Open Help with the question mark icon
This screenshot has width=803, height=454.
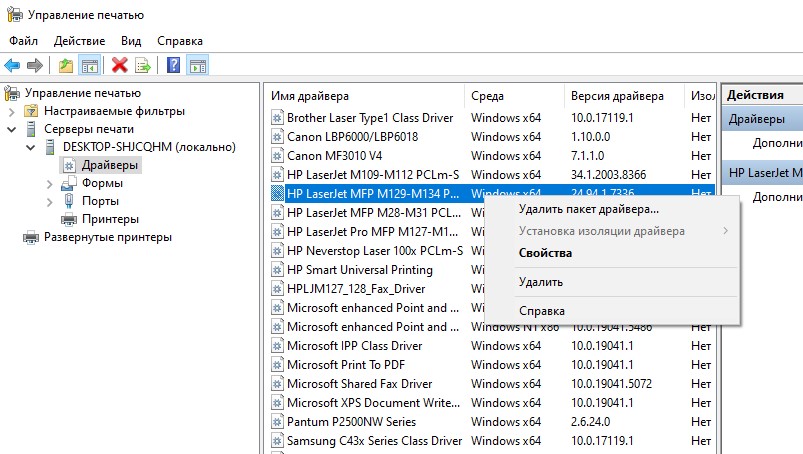(174, 65)
